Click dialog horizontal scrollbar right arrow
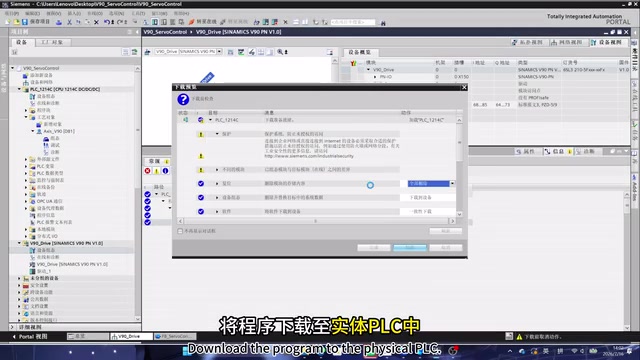 452,221
